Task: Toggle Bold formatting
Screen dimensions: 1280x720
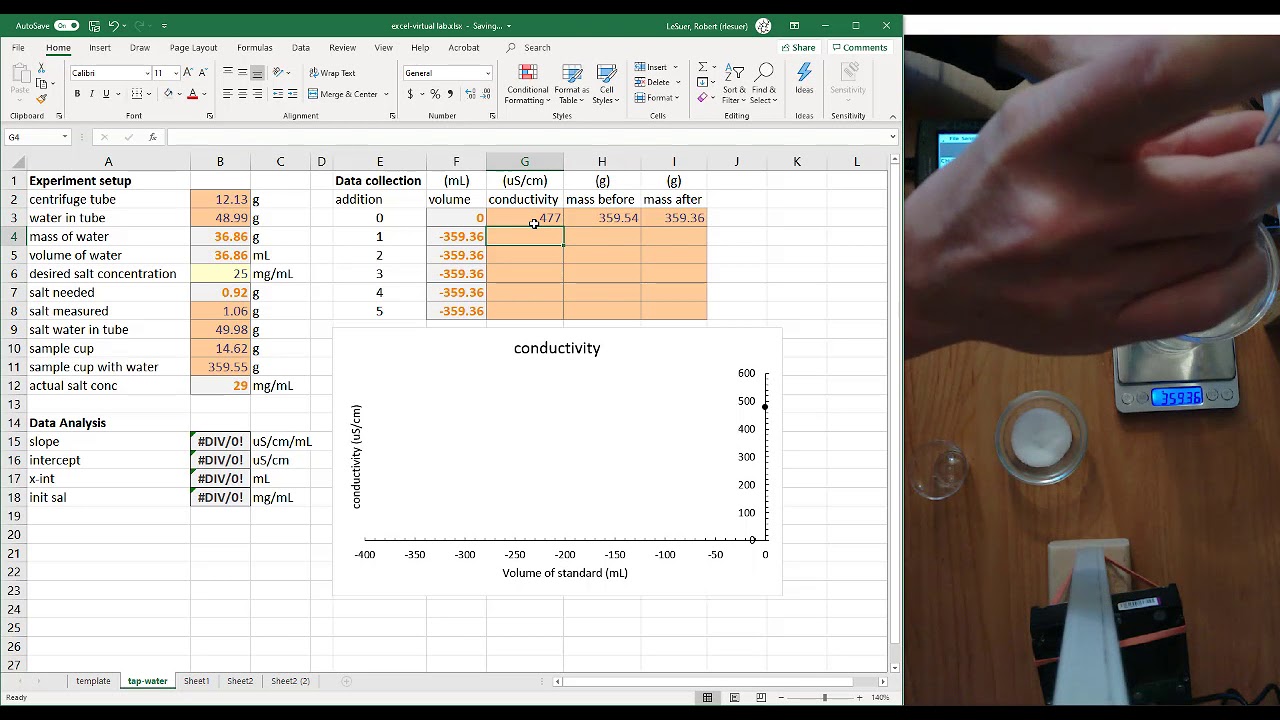Action: pyautogui.click(x=77, y=94)
